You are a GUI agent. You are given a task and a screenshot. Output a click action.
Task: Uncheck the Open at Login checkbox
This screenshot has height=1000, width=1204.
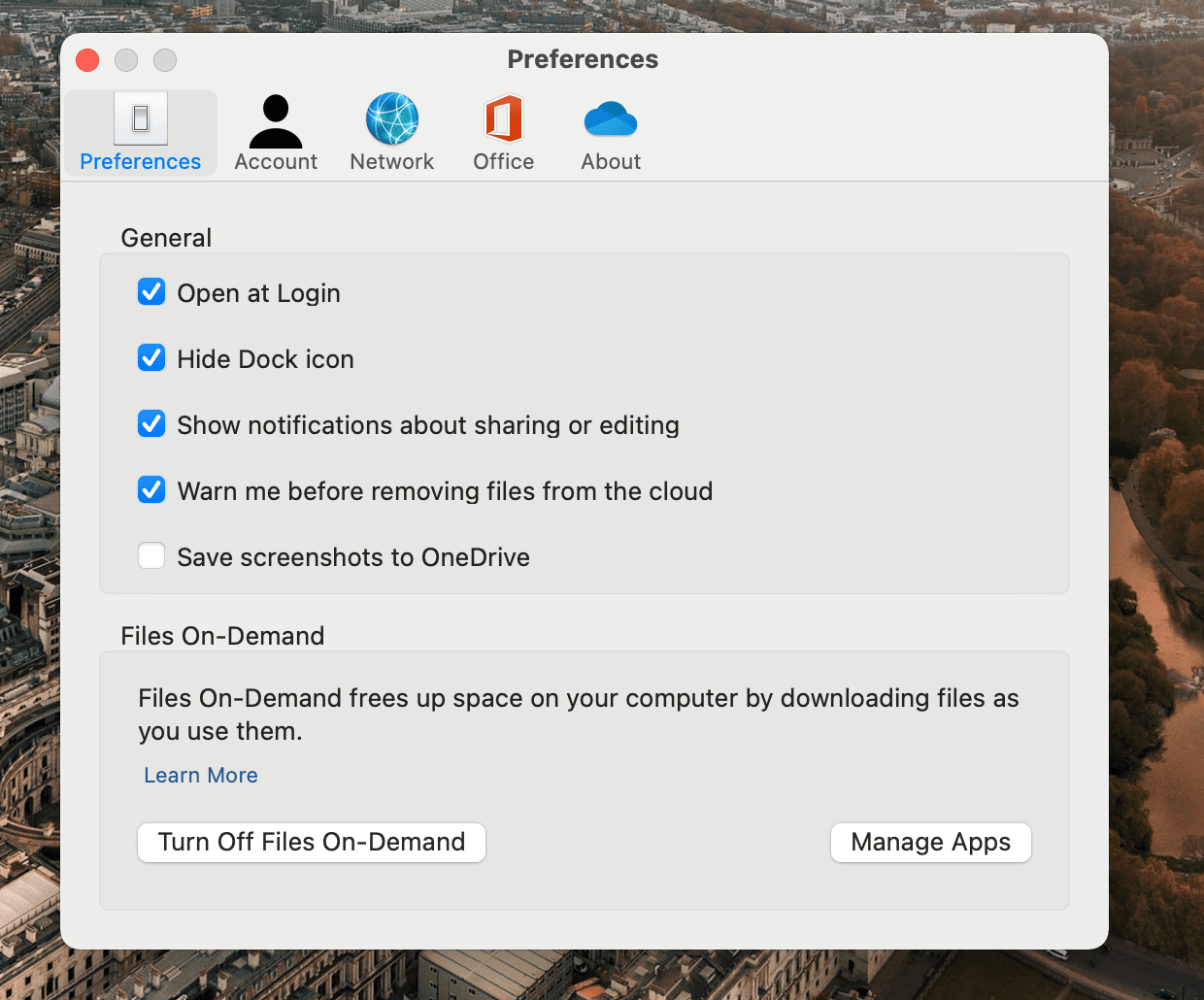point(151,292)
